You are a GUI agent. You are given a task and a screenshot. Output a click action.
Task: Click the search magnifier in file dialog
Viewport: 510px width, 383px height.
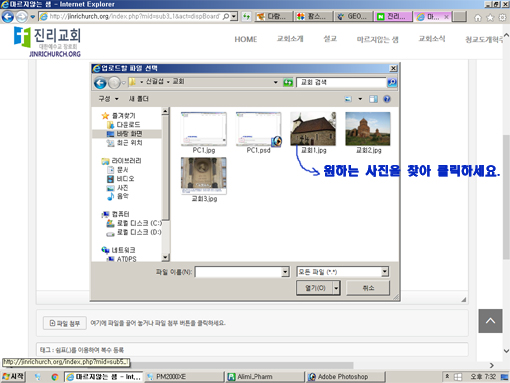click(392, 82)
